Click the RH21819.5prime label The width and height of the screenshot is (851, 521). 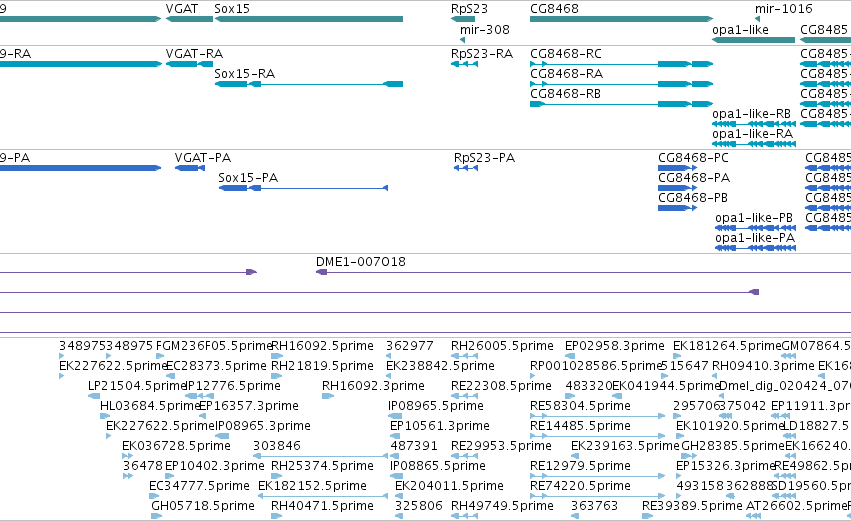(x=322, y=366)
